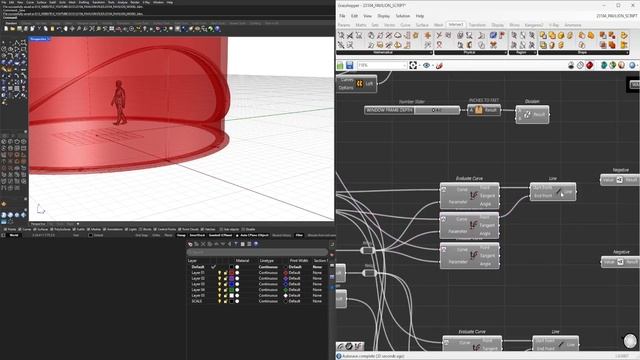Click the Open folder icon in Rhino toolbar

pos(13,29)
